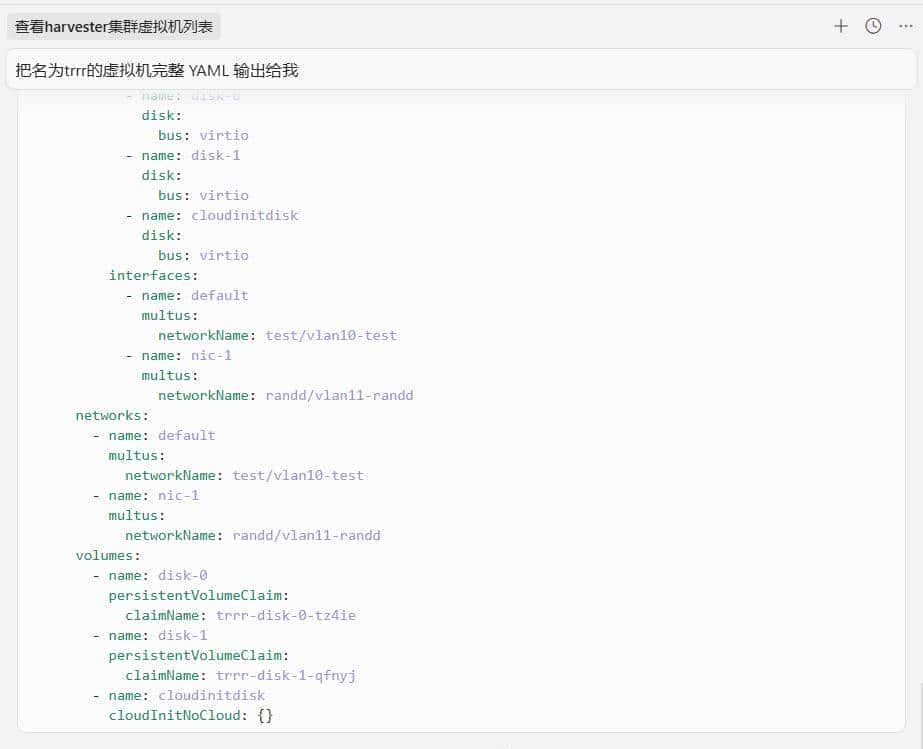Click the cloudInitNoCloud: {} line
Screen dimensions: 923x749
(x=190, y=715)
